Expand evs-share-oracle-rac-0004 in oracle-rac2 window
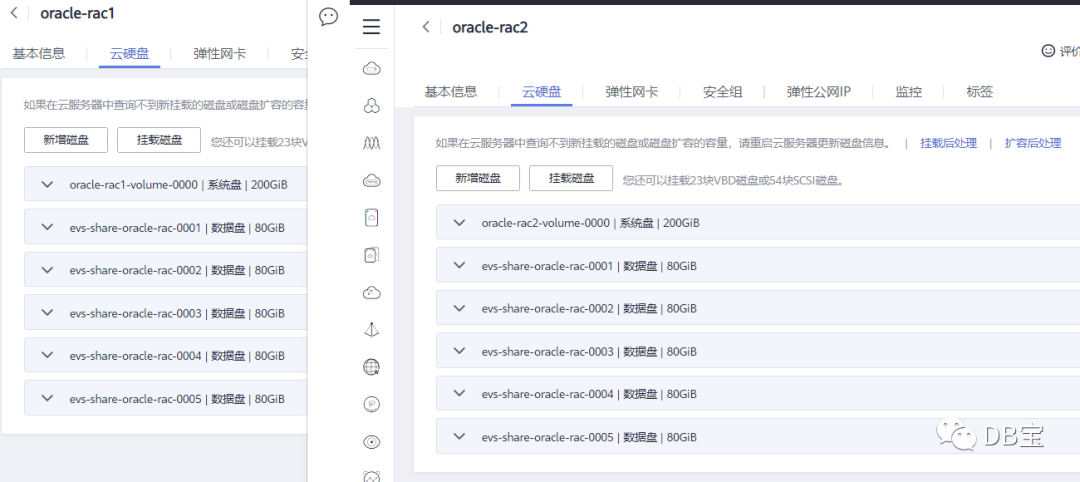 click(x=459, y=393)
